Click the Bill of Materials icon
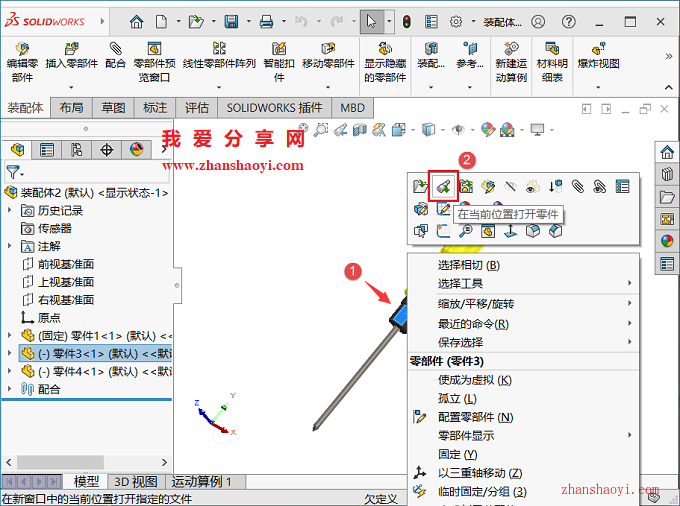The width and height of the screenshot is (680, 506). point(552,49)
